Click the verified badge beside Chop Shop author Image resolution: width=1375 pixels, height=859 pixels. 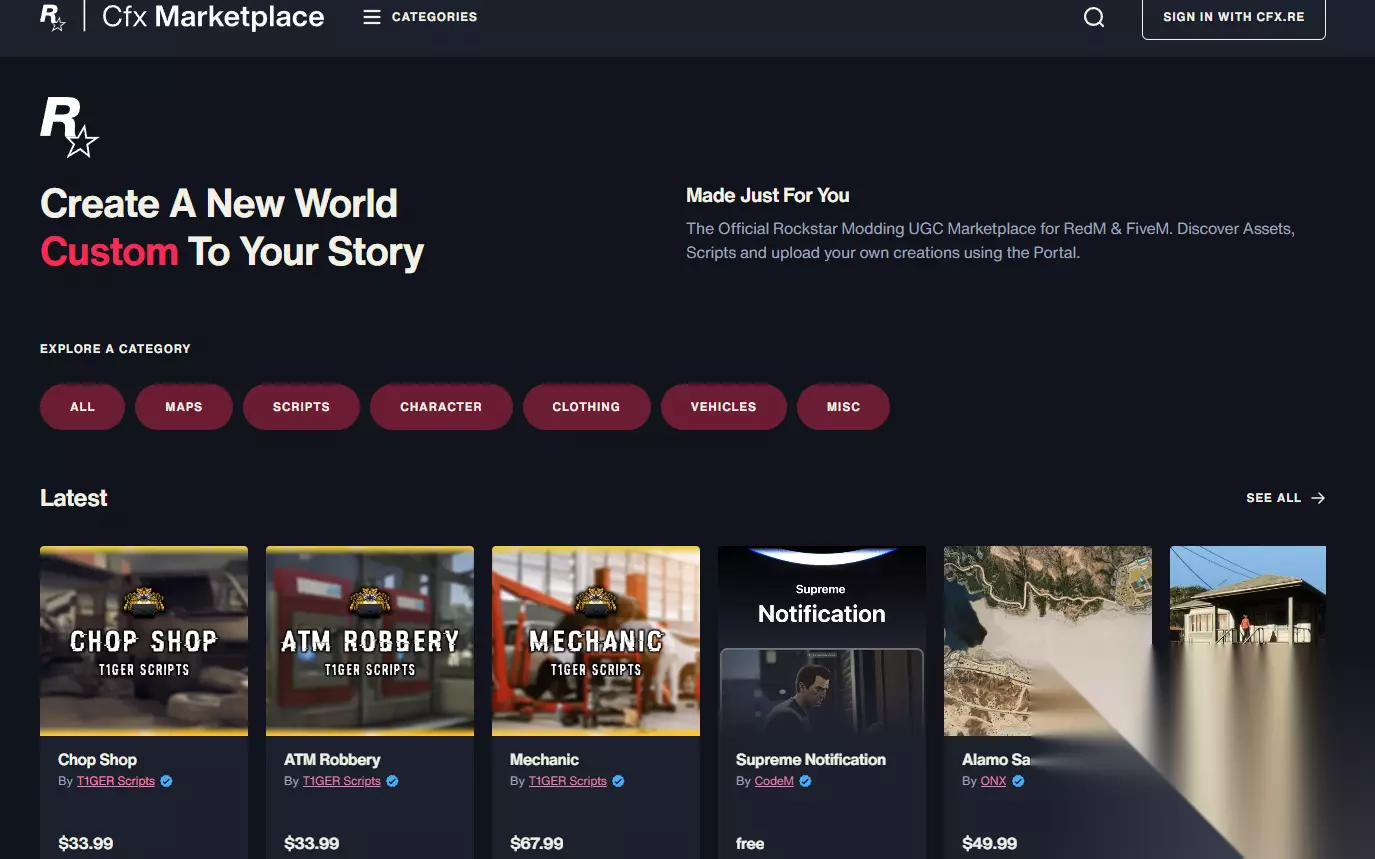tap(166, 781)
